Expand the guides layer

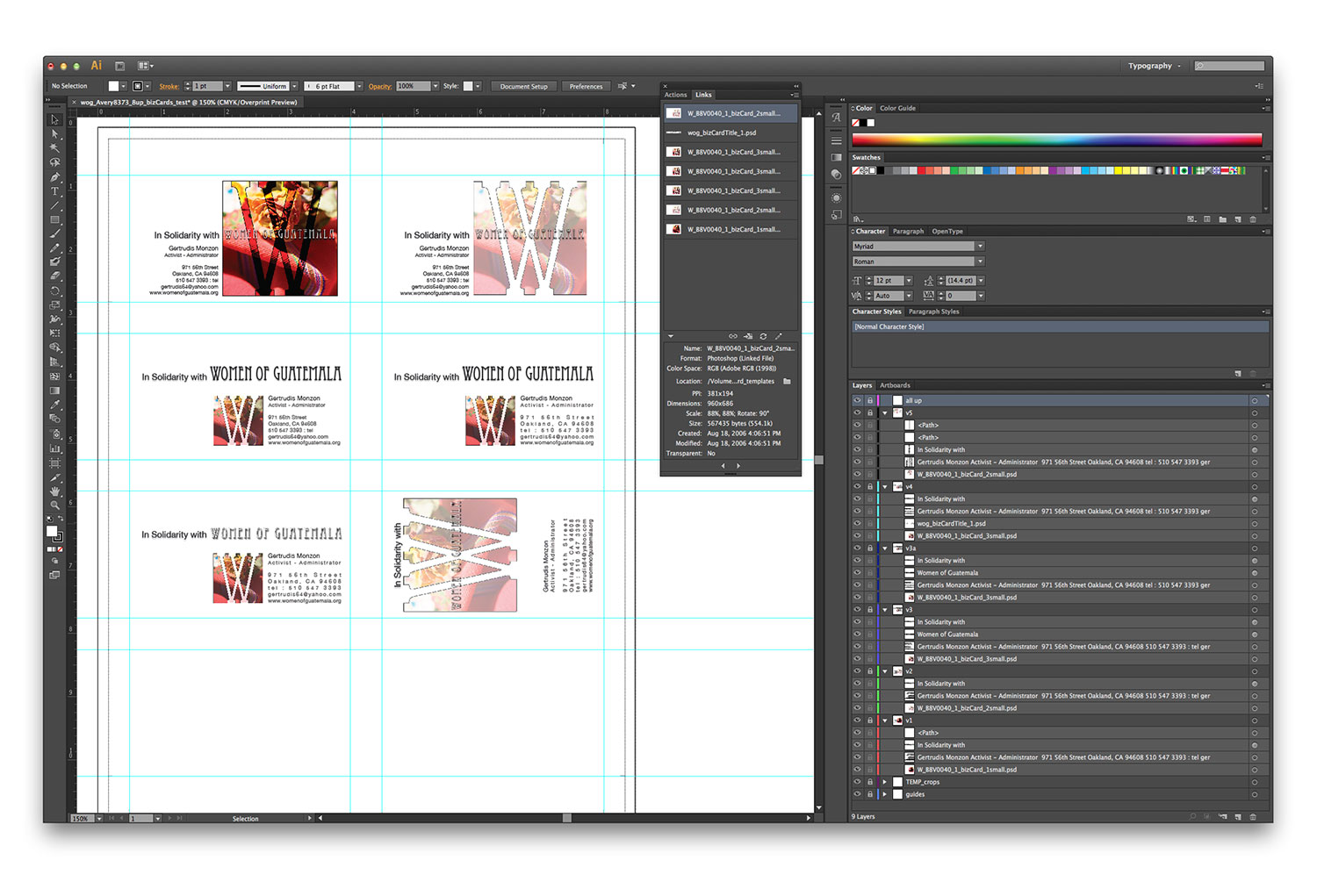[x=885, y=794]
